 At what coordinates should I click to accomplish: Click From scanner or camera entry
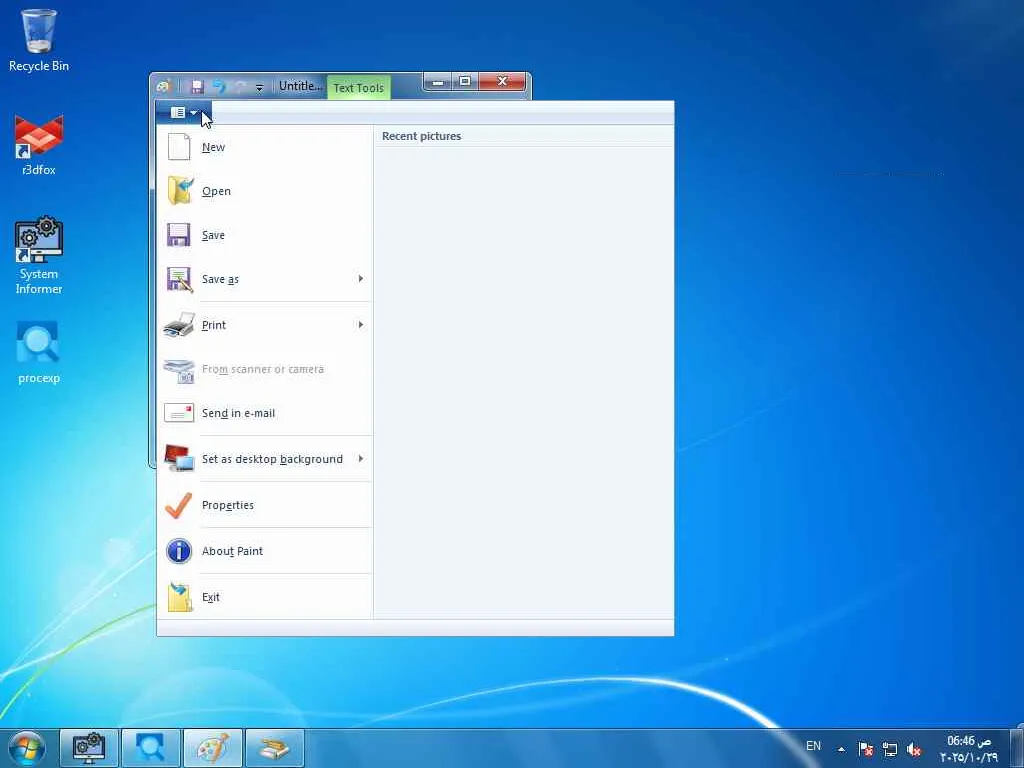264,369
